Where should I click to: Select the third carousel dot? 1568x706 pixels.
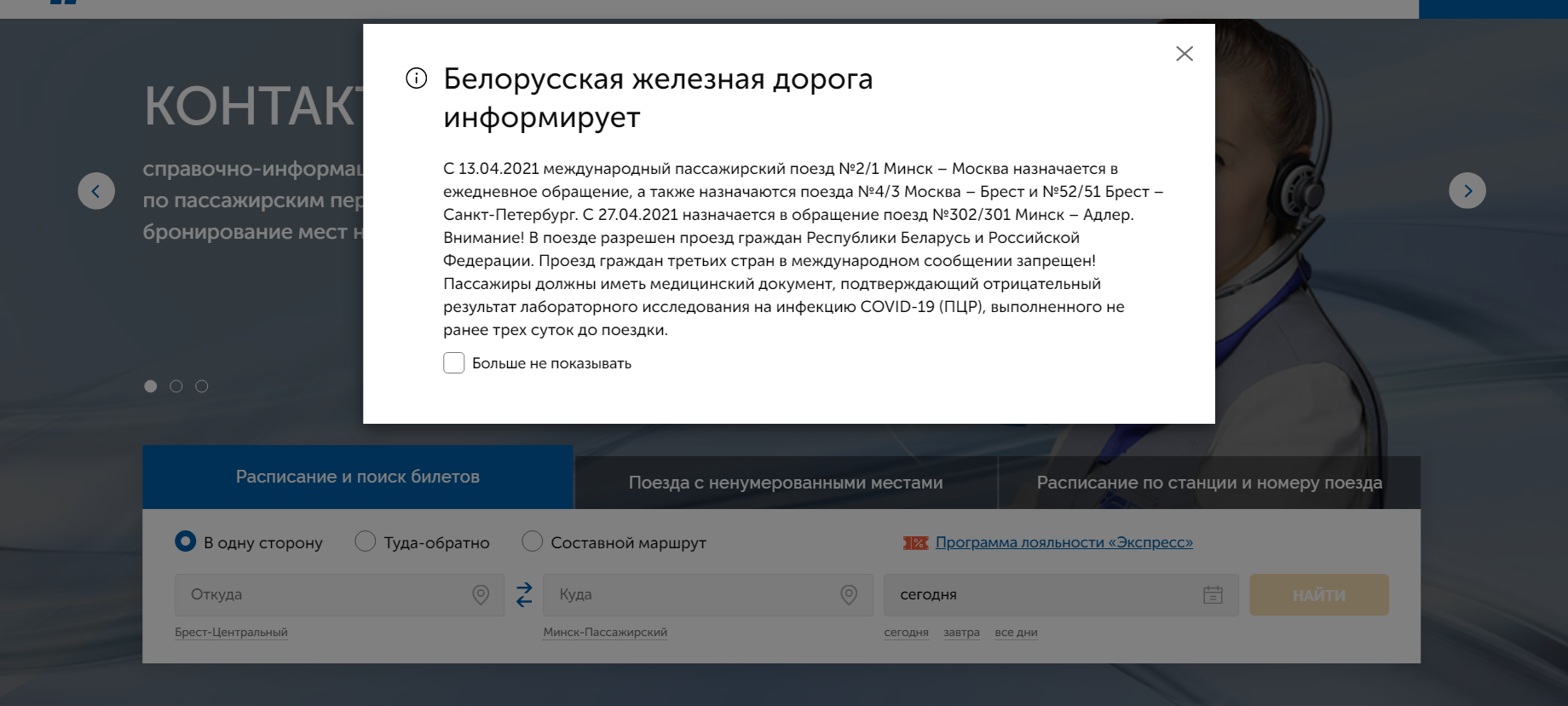click(x=202, y=386)
